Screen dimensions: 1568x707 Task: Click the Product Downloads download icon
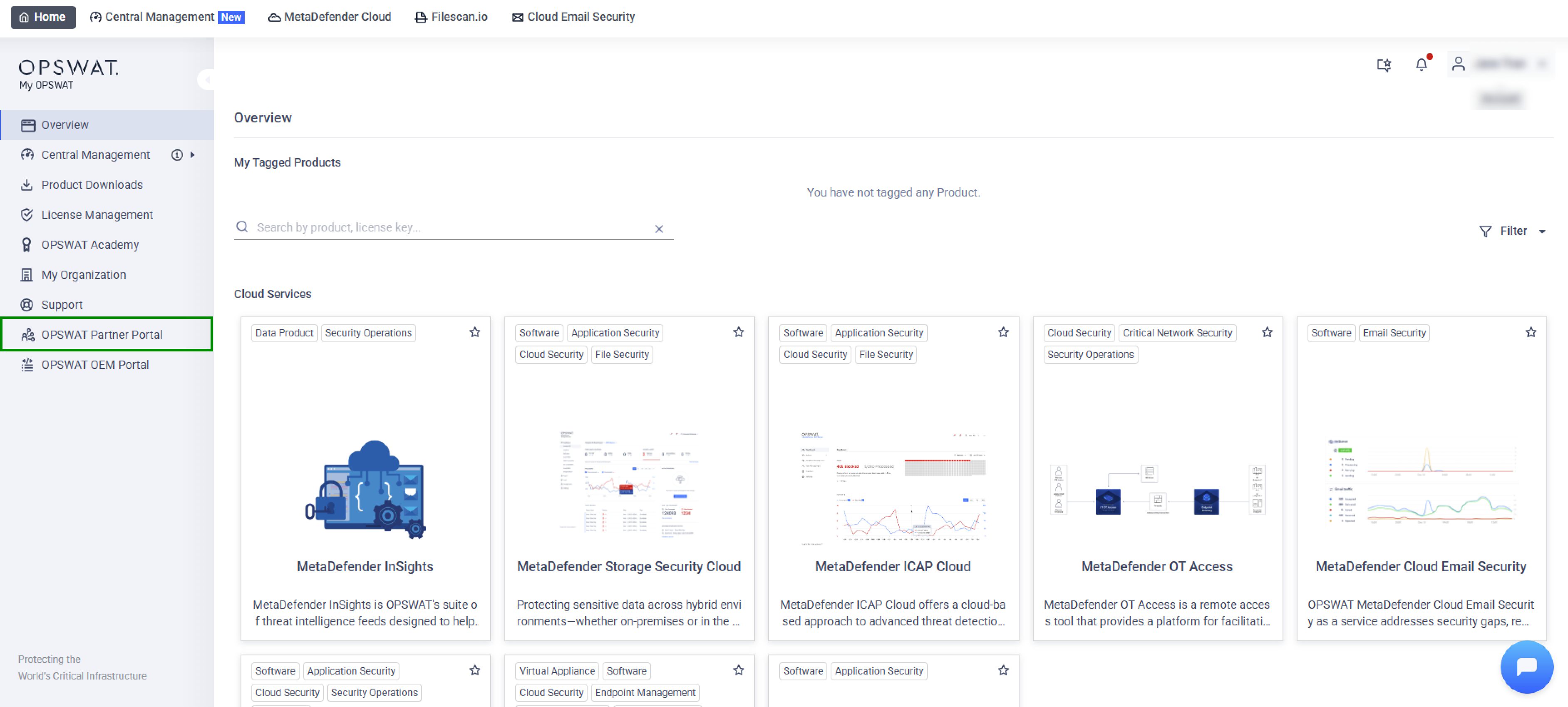pos(27,184)
